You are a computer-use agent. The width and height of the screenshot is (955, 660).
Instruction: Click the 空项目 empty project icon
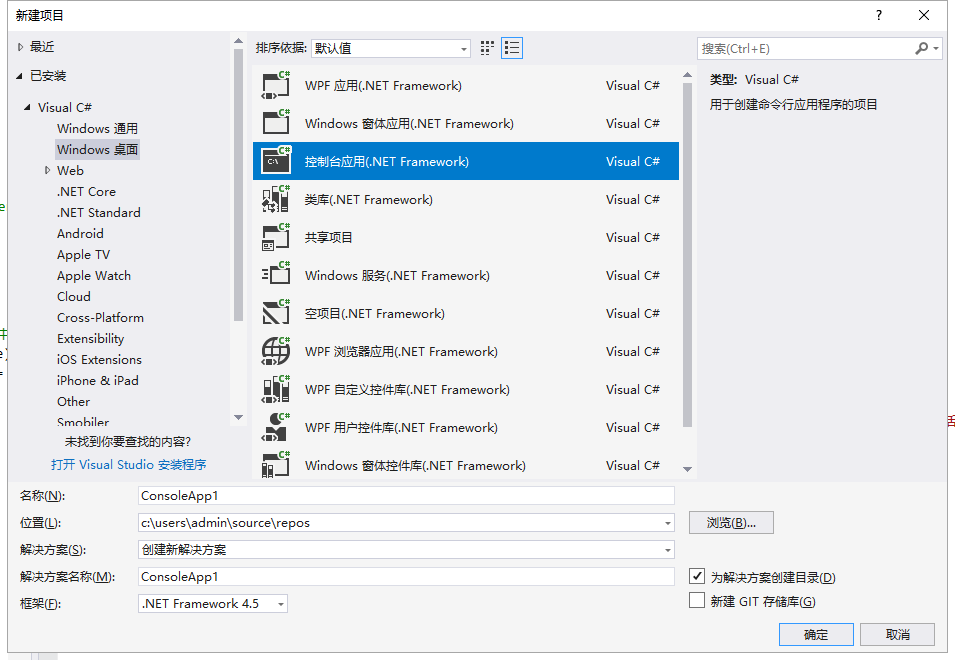pos(275,313)
